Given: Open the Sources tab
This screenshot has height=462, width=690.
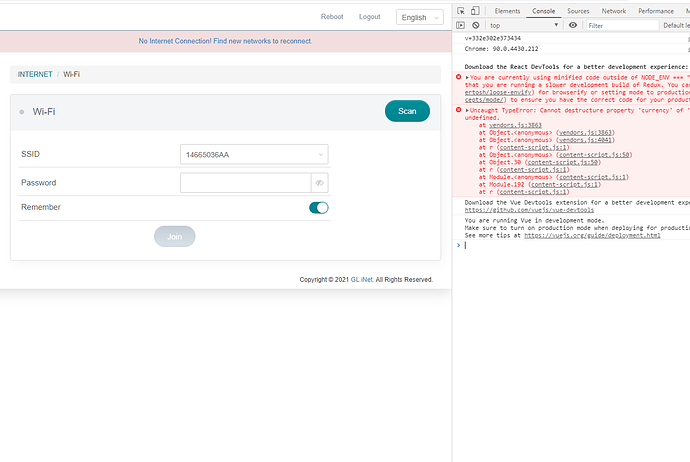Looking at the screenshot, I should pos(578,11).
